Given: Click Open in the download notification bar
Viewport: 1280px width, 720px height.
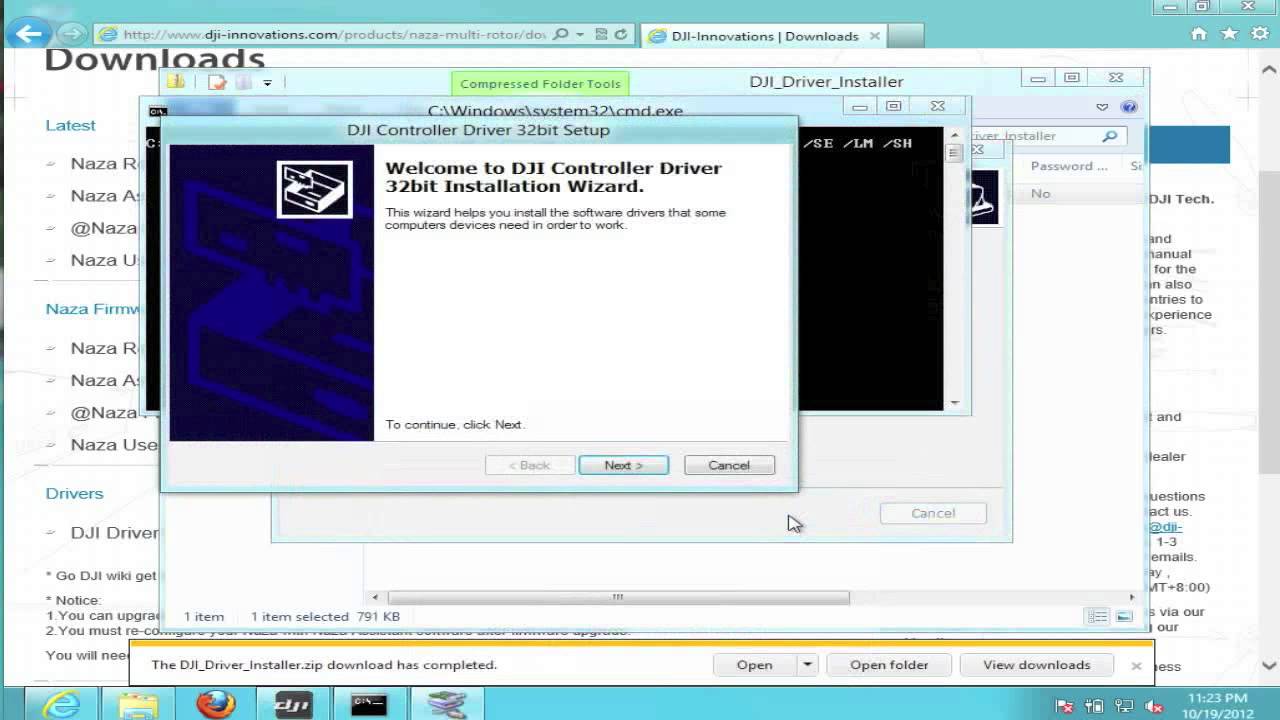Looking at the screenshot, I should pos(755,665).
